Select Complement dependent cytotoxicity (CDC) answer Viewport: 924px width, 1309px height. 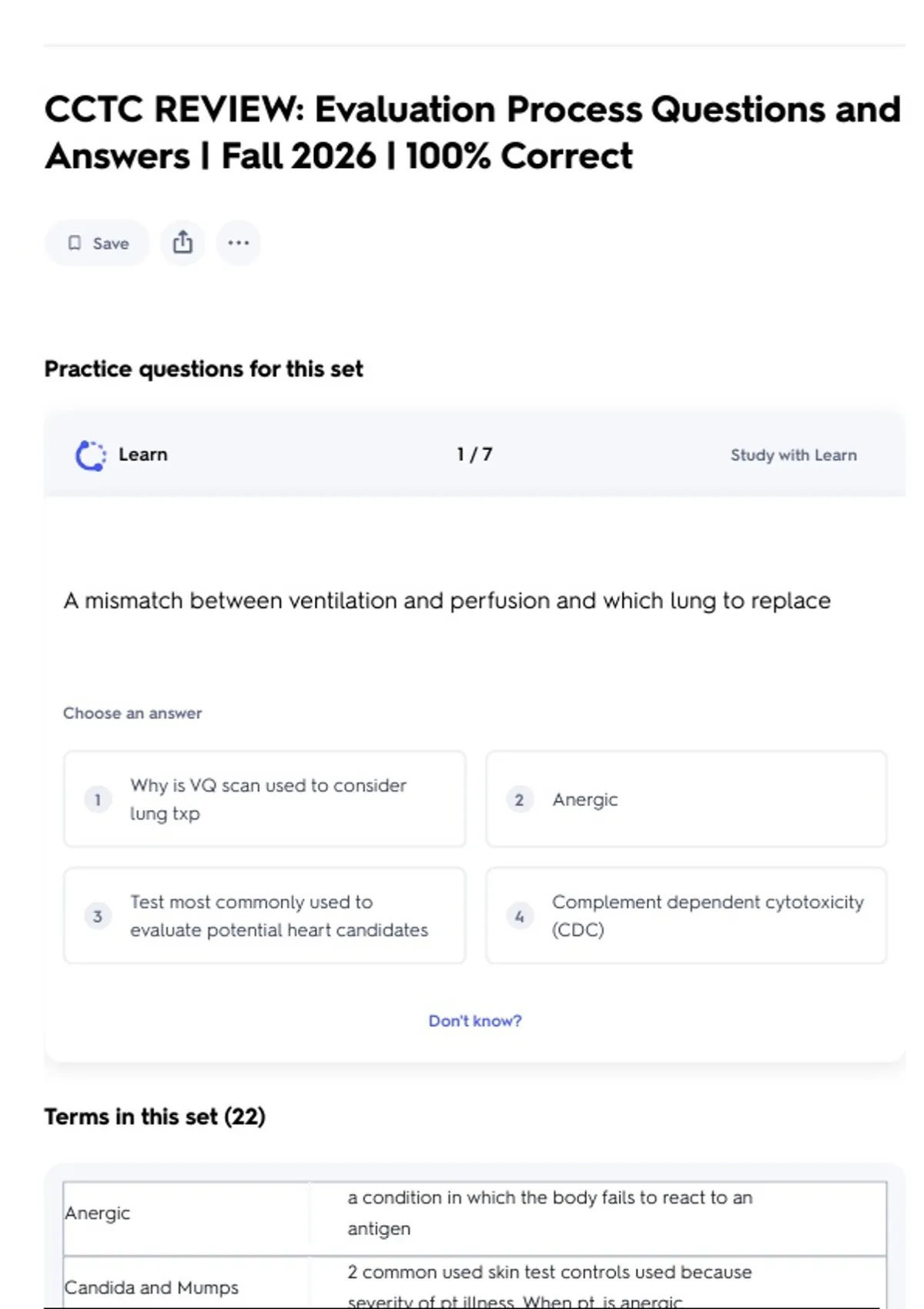click(685, 916)
